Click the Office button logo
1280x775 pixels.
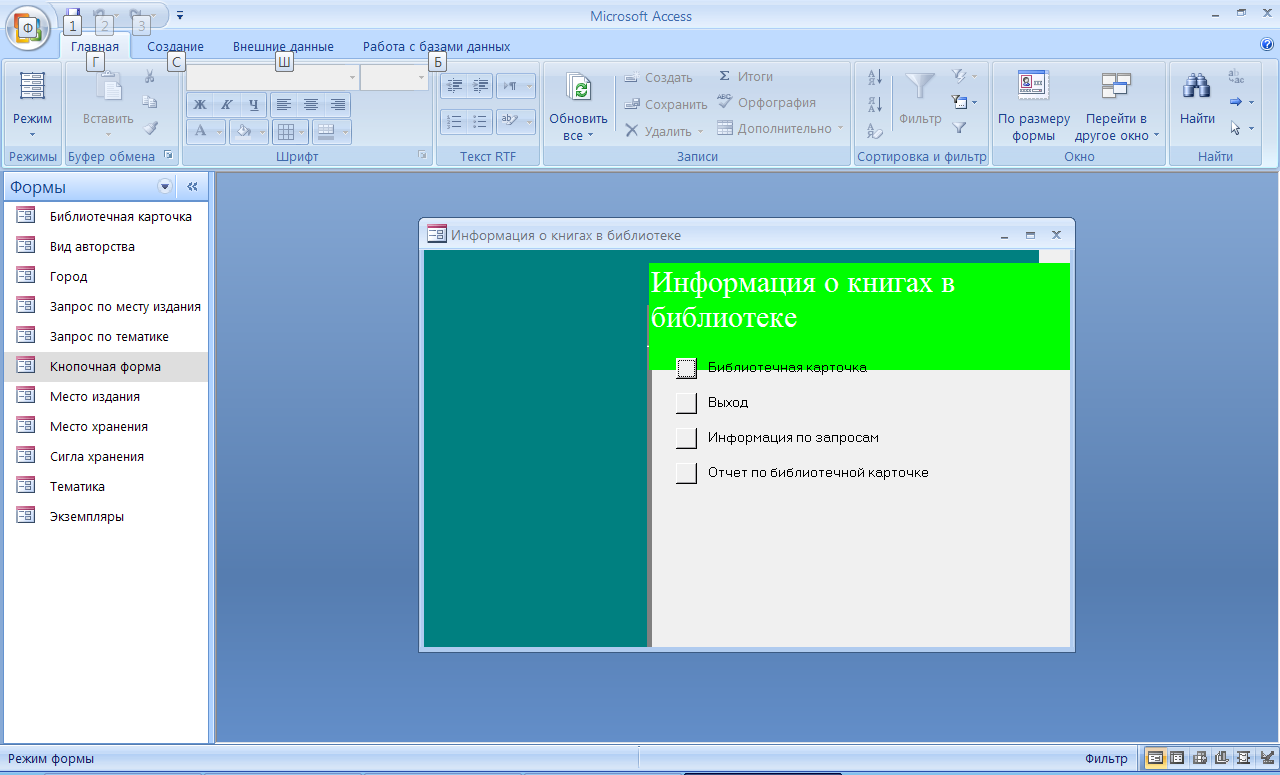(28, 28)
